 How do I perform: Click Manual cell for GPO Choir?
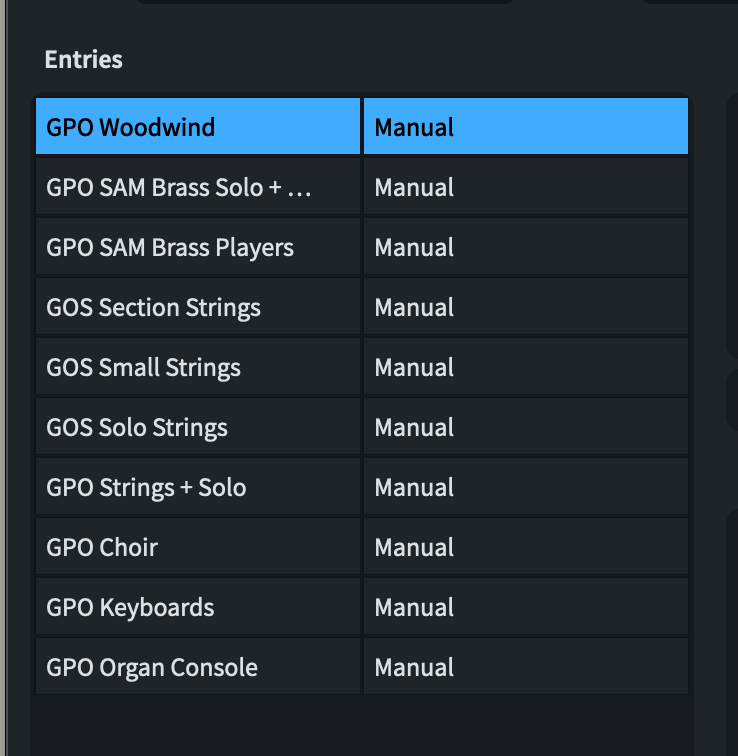[525, 547]
